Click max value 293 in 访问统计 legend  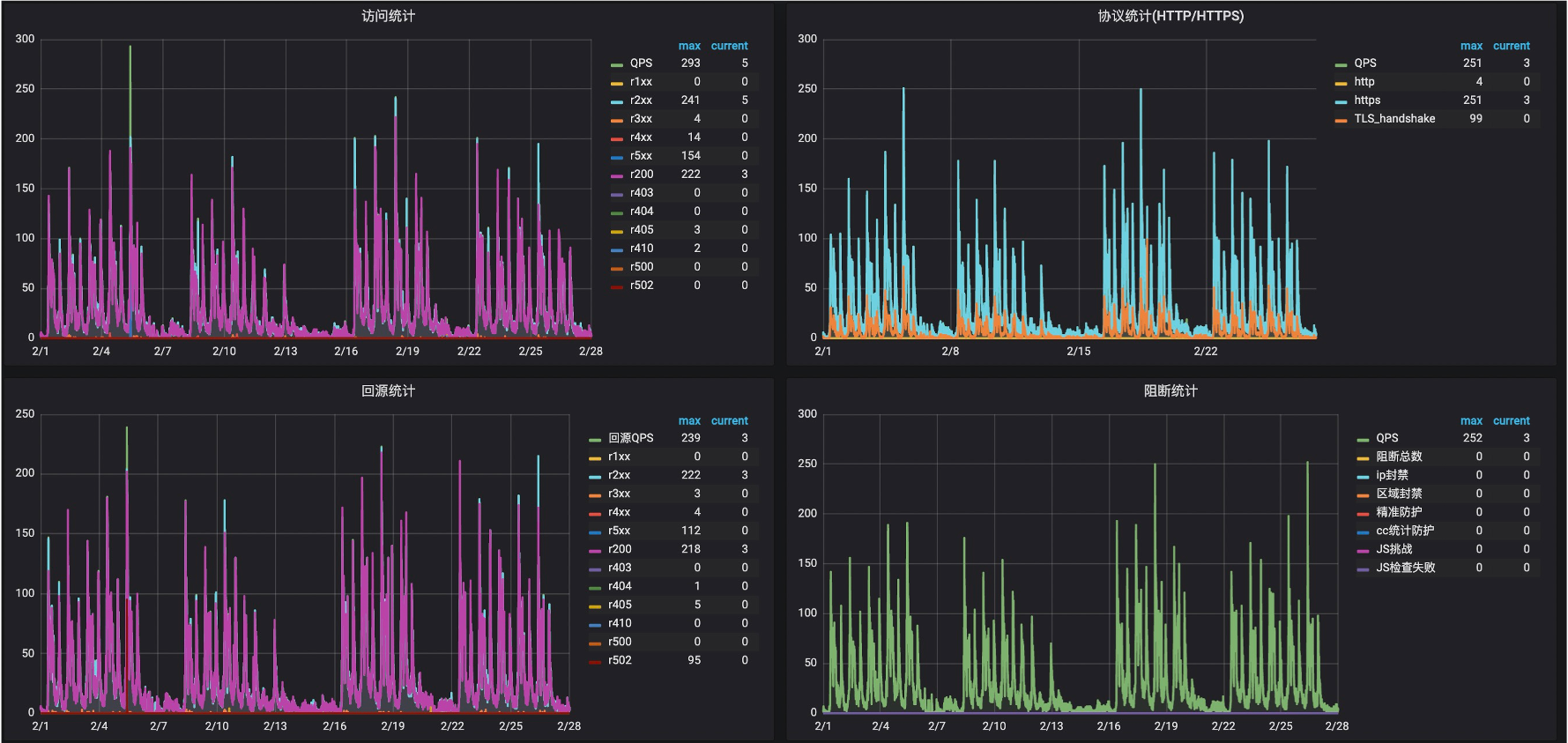pyautogui.click(x=690, y=63)
